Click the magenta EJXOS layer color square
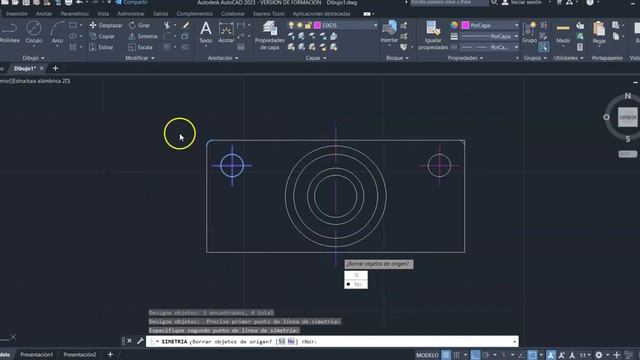The image size is (640, 360). pos(317,25)
